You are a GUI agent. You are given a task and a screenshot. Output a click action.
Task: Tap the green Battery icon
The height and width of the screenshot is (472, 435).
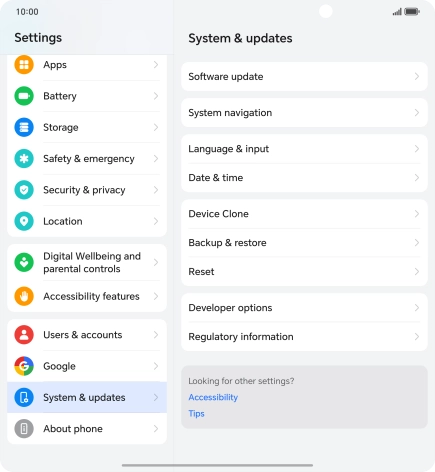click(24, 96)
